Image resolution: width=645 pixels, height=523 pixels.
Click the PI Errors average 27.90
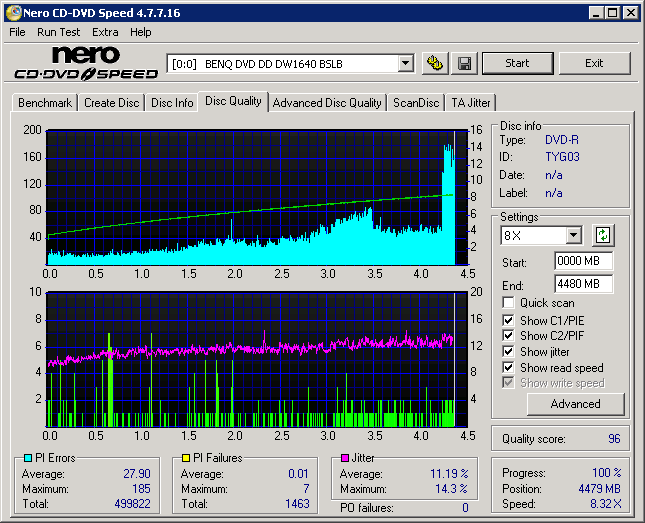pos(137,474)
